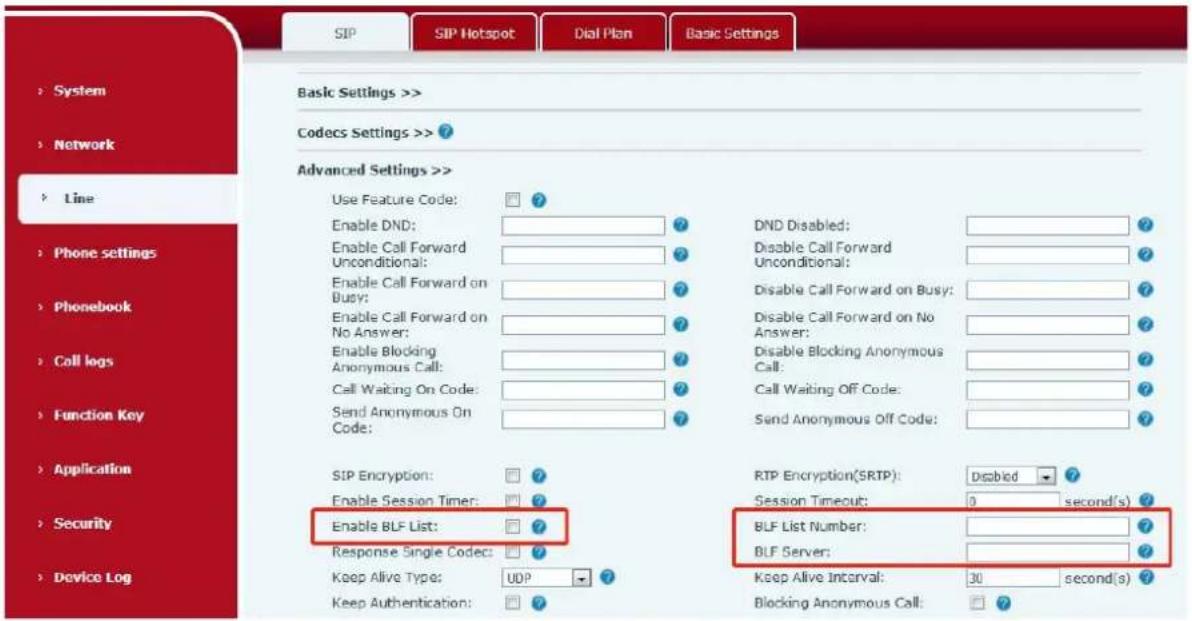Open help for Enable Call Forward on No Answer
1192x621 pixels.
click(681, 325)
